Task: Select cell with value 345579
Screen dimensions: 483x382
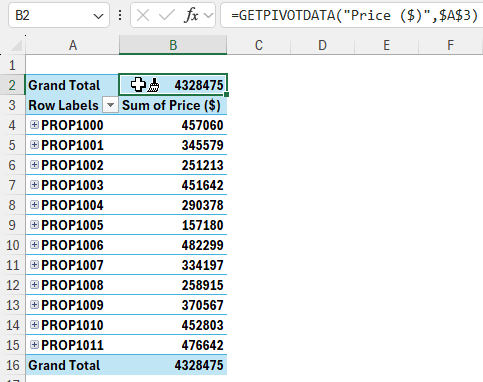Action: coord(173,145)
